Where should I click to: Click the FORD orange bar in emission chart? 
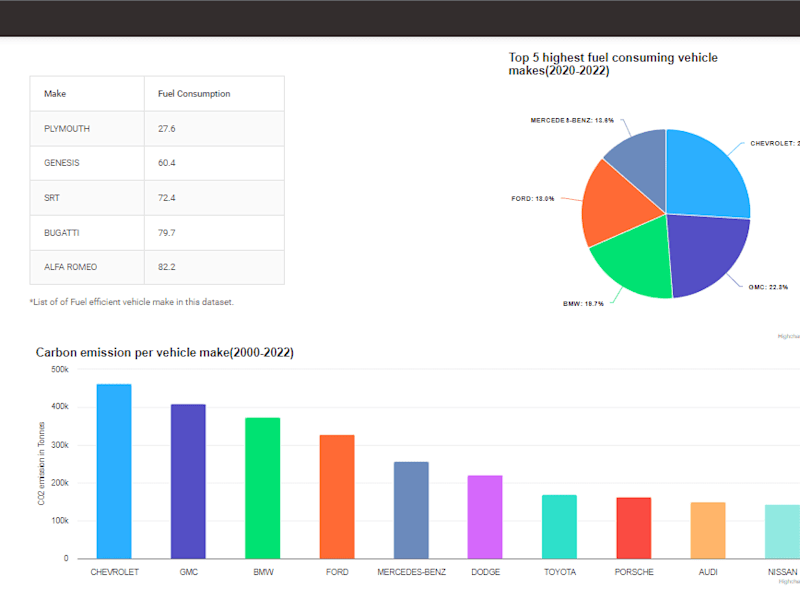coord(337,497)
